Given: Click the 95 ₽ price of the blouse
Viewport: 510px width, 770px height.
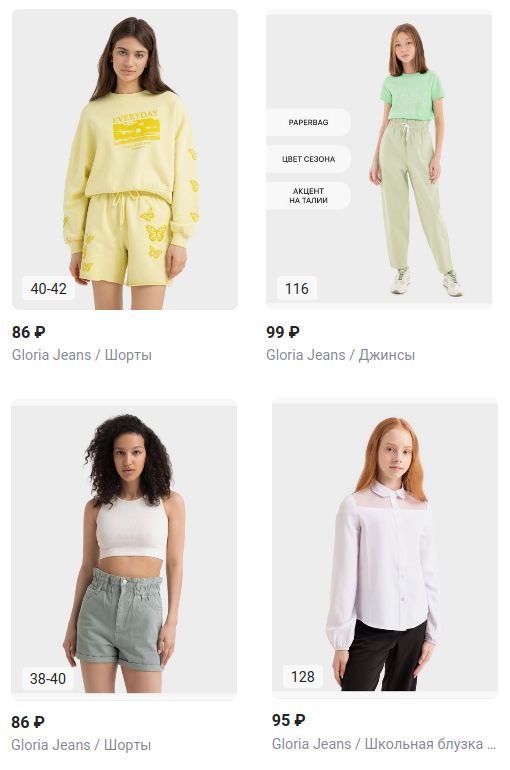Looking at the screenshot, I should tap(289, 720).
